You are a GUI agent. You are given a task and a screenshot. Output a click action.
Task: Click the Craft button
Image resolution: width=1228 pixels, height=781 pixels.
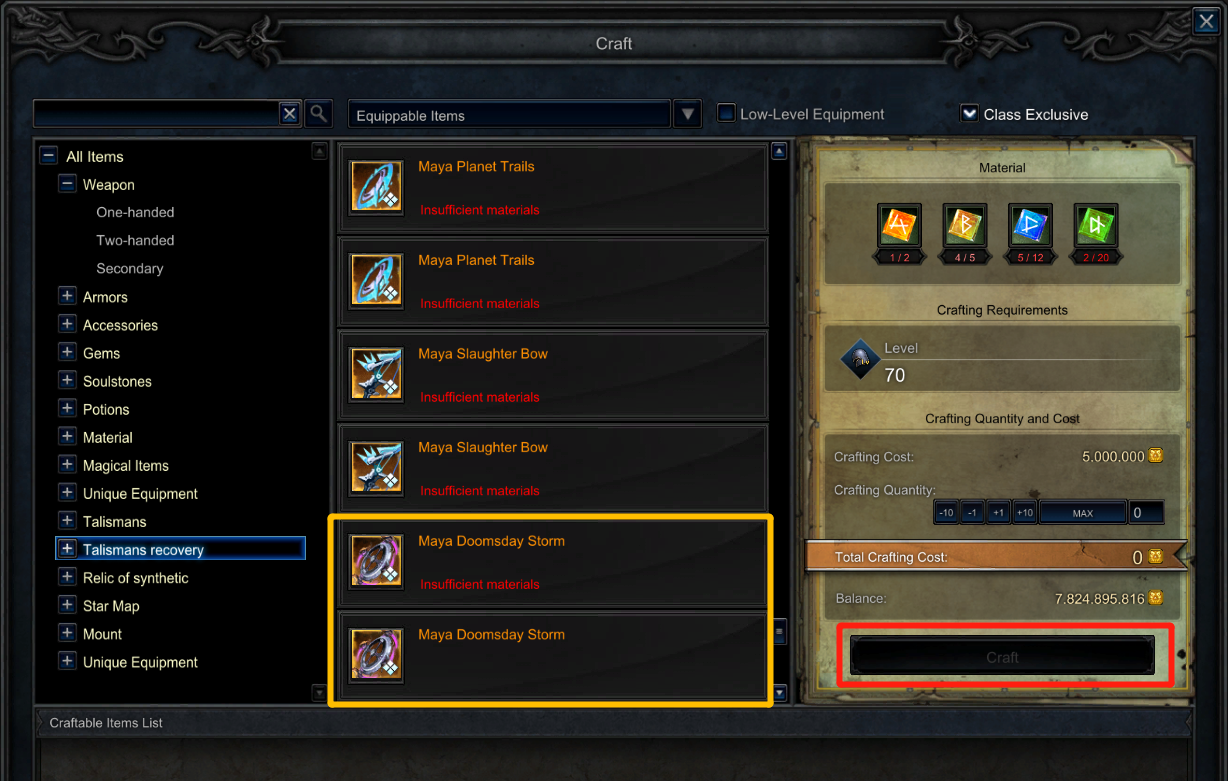click(x=1002, y=657)
